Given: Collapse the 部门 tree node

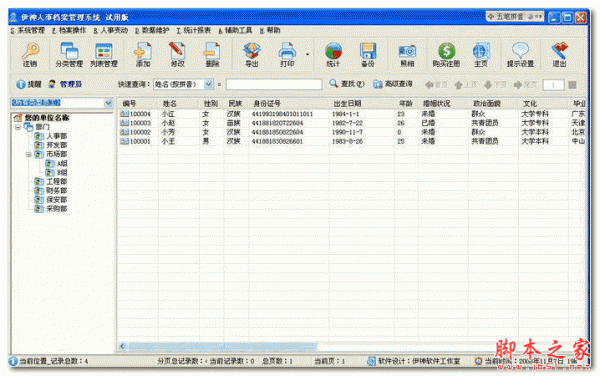Looking at the screenshot, I should click(18, 127).
